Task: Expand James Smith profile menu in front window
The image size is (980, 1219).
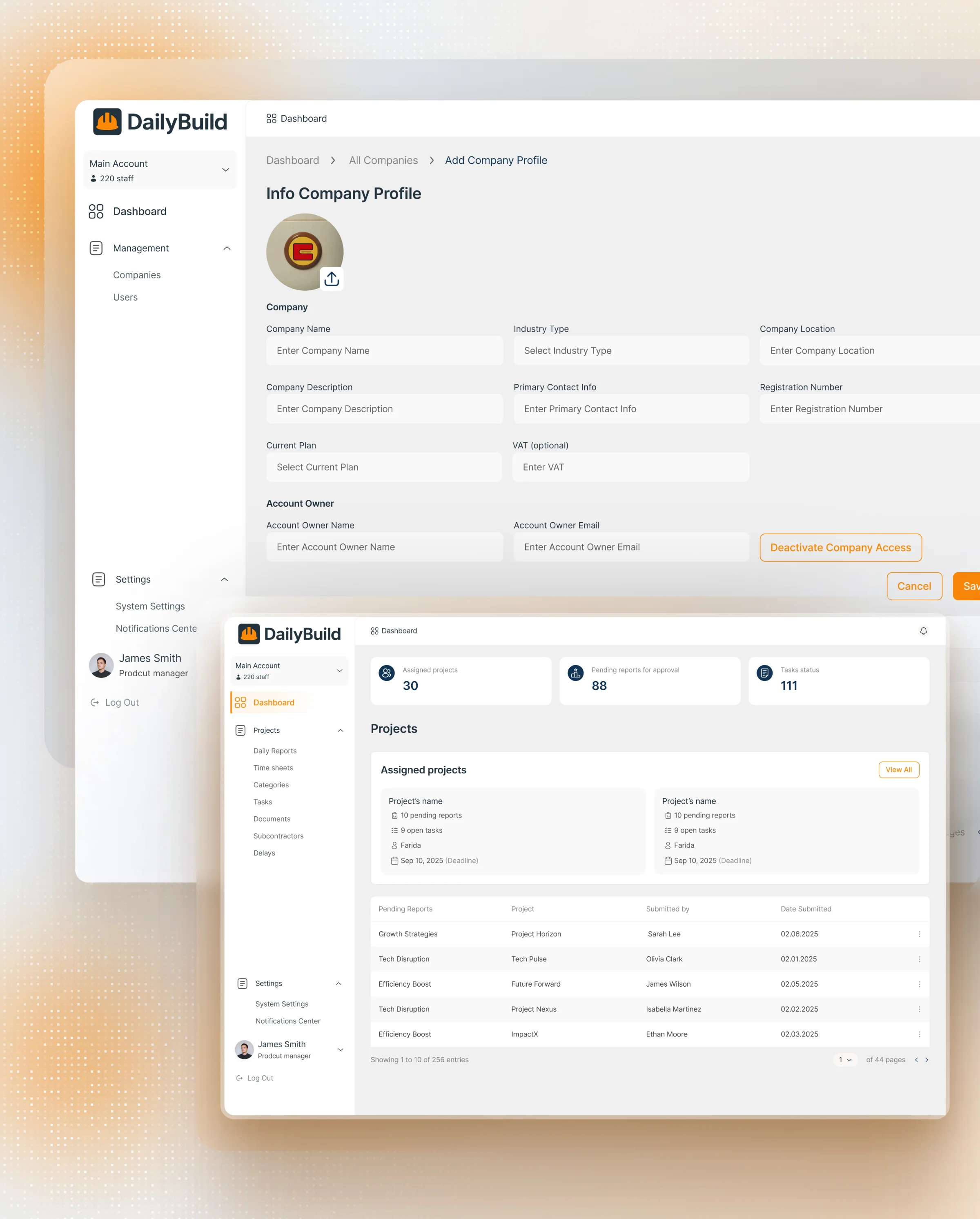Action: (341, 1050)
